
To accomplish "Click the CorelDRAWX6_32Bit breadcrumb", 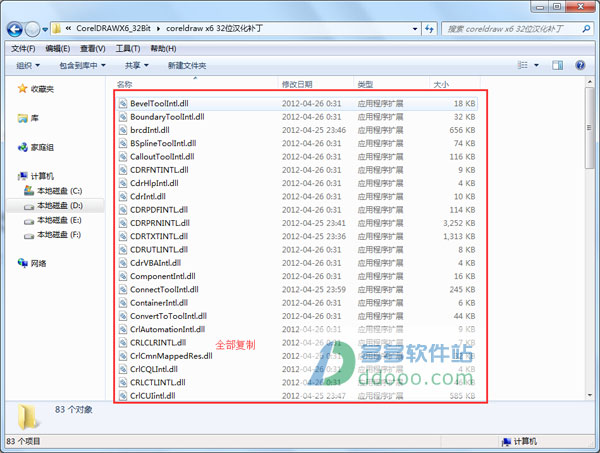I will tap(113, 29).
